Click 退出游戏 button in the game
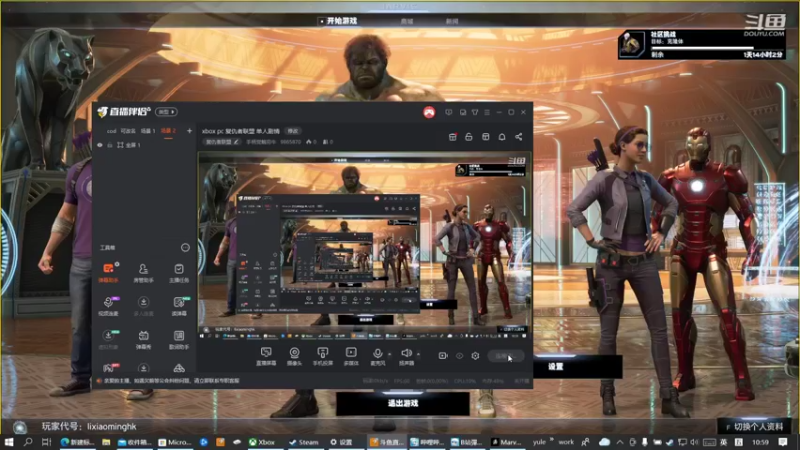This screenshot has height=450, width=800. [403, 403]
